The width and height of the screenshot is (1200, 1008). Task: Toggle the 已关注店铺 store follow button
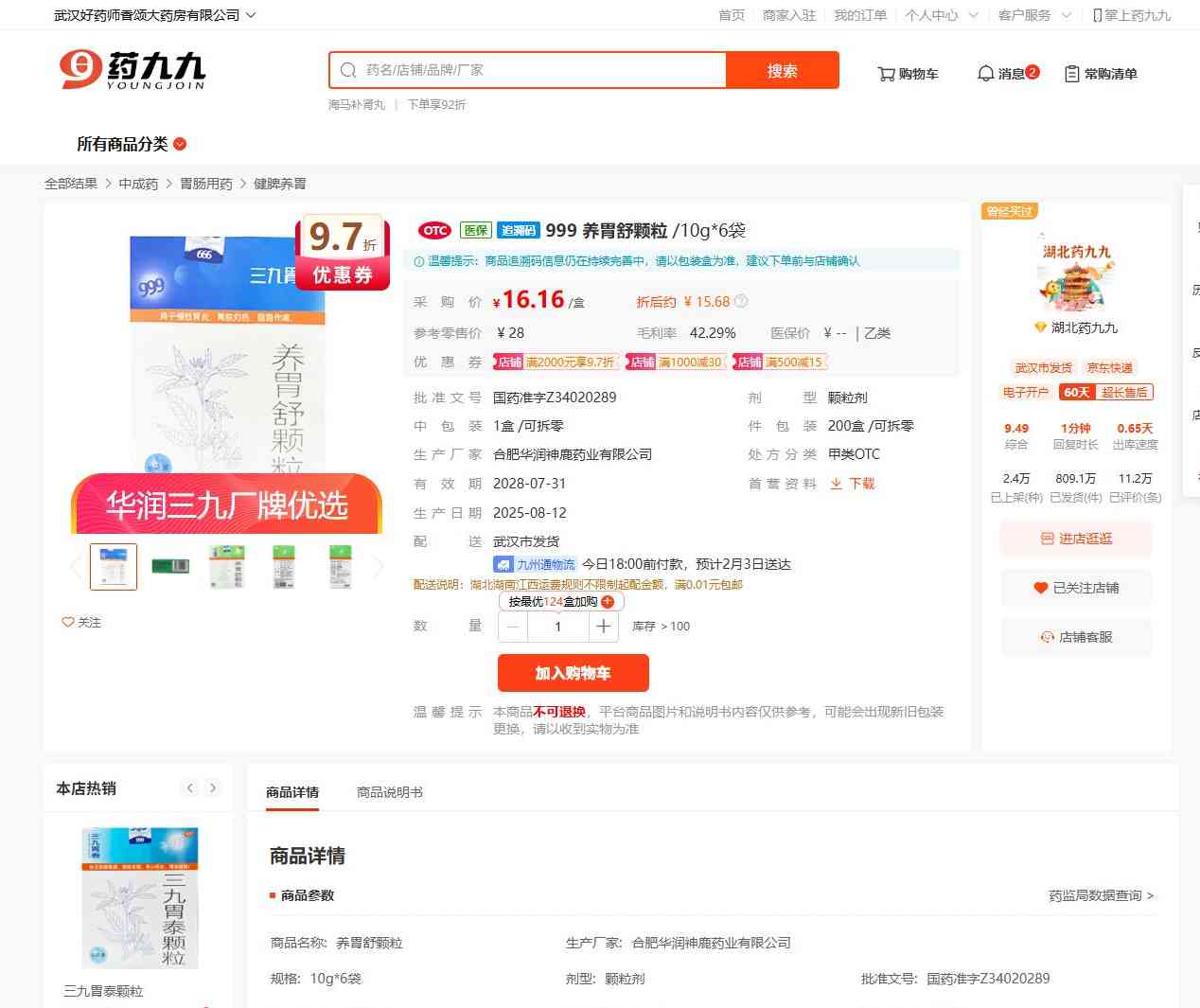coord(1076,588)
